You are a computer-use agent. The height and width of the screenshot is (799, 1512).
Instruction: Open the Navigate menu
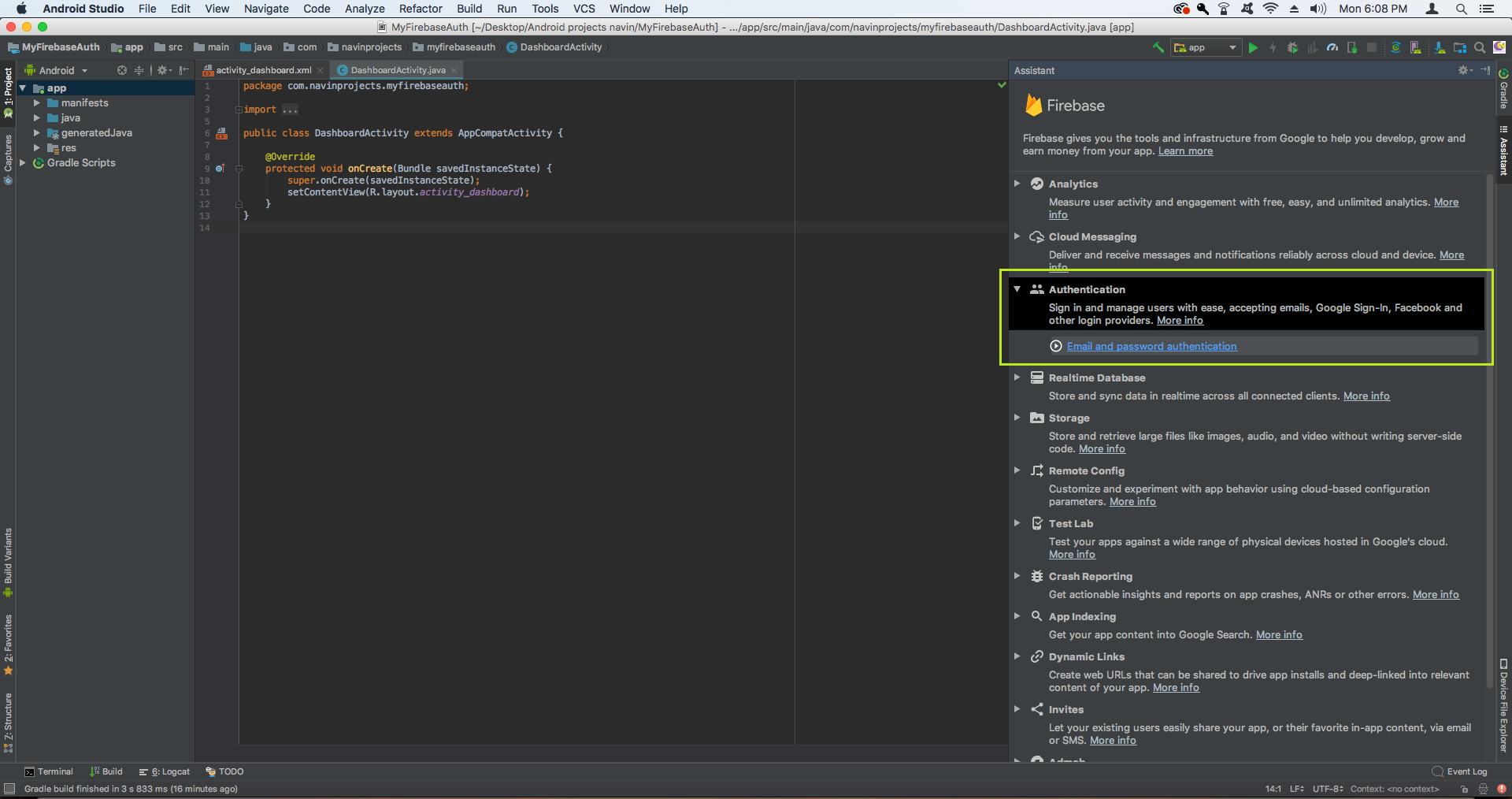click(x=266, y=9)
